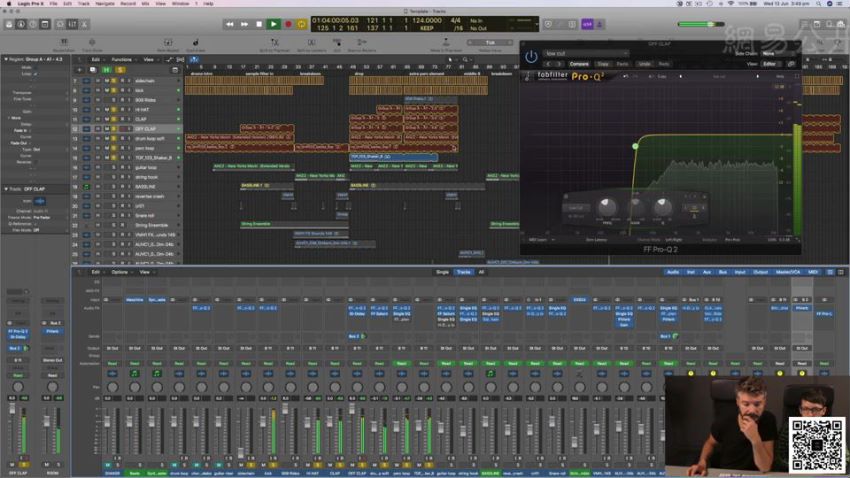Image resolution: width=850 pixels, height=478 pixels.
Task: Click the plugin link chain icon
Action: click(x=791, y=64)
